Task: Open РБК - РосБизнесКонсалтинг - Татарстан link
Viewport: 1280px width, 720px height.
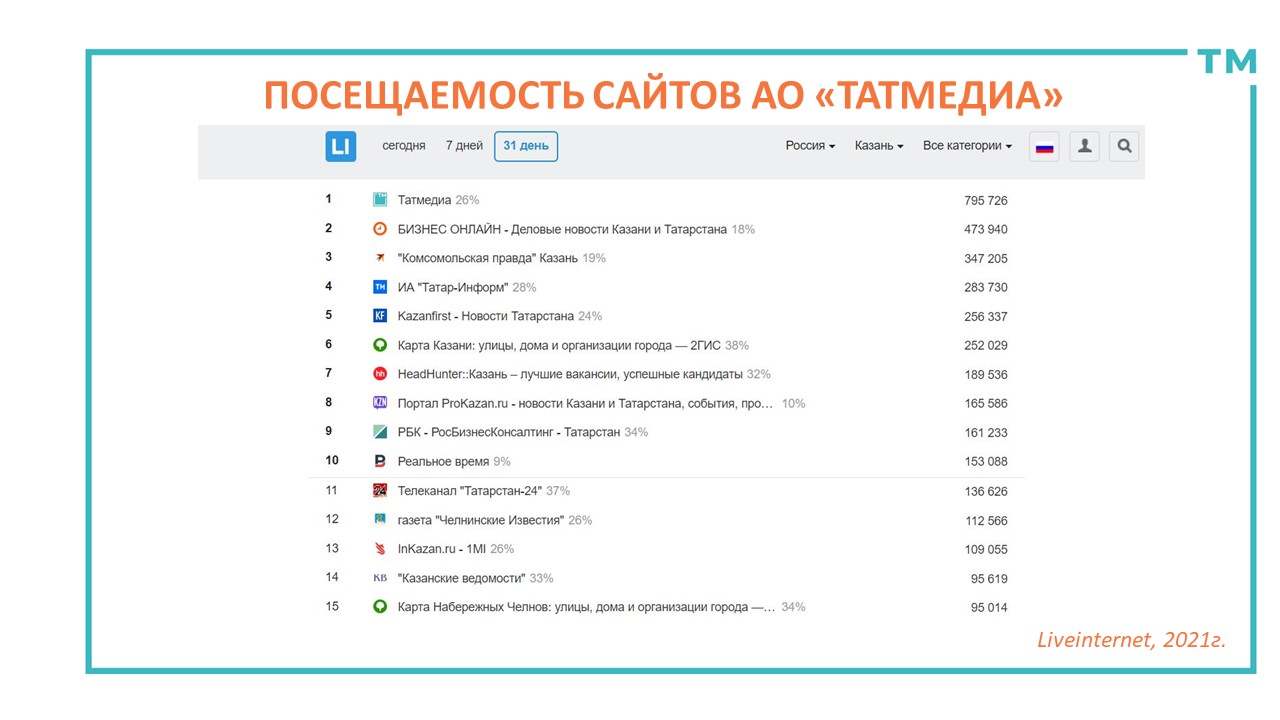Action: pyautogui.click(x=509, y=432)
